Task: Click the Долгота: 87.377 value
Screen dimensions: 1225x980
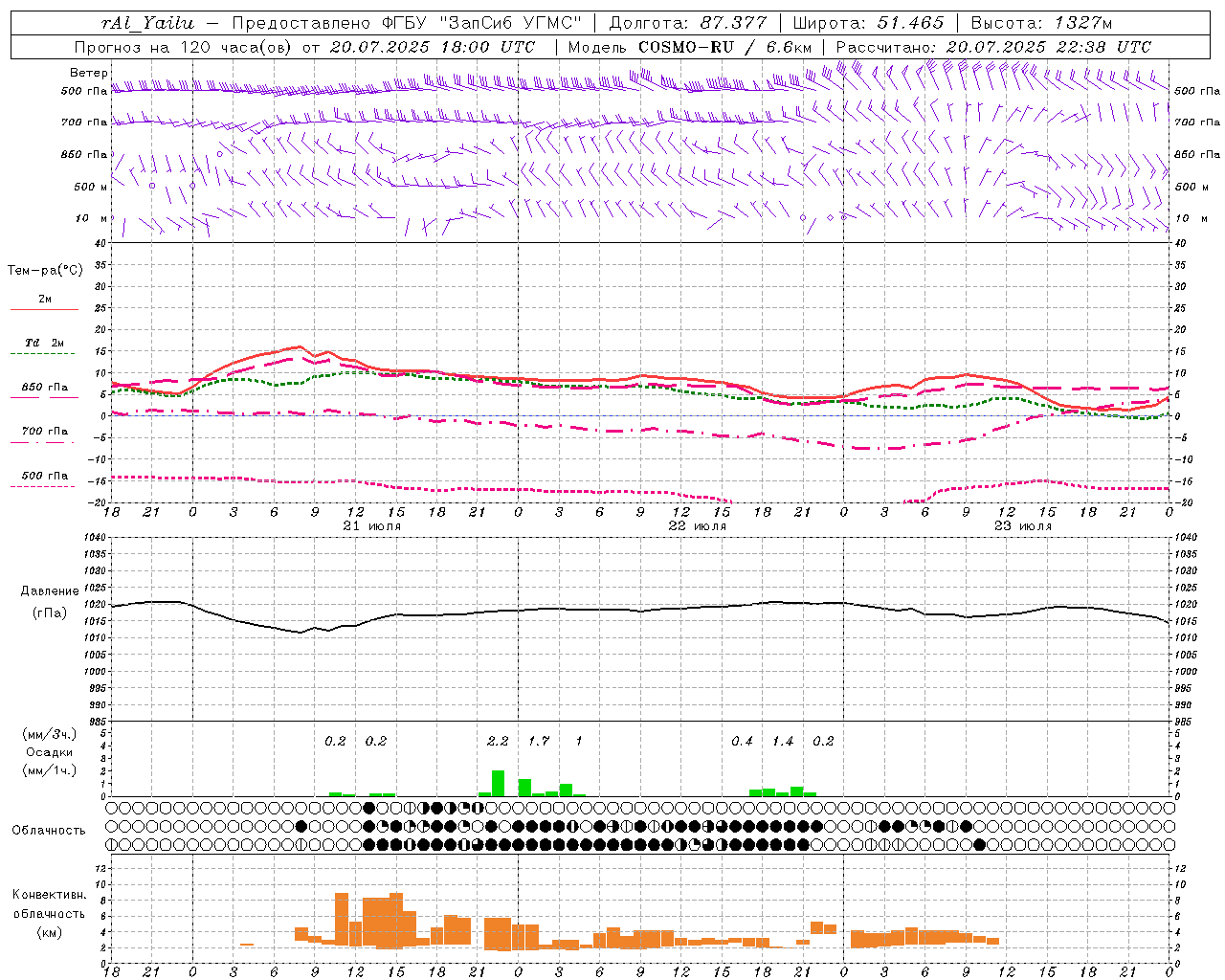Action: pyautogui.click(x=687, y=23)
